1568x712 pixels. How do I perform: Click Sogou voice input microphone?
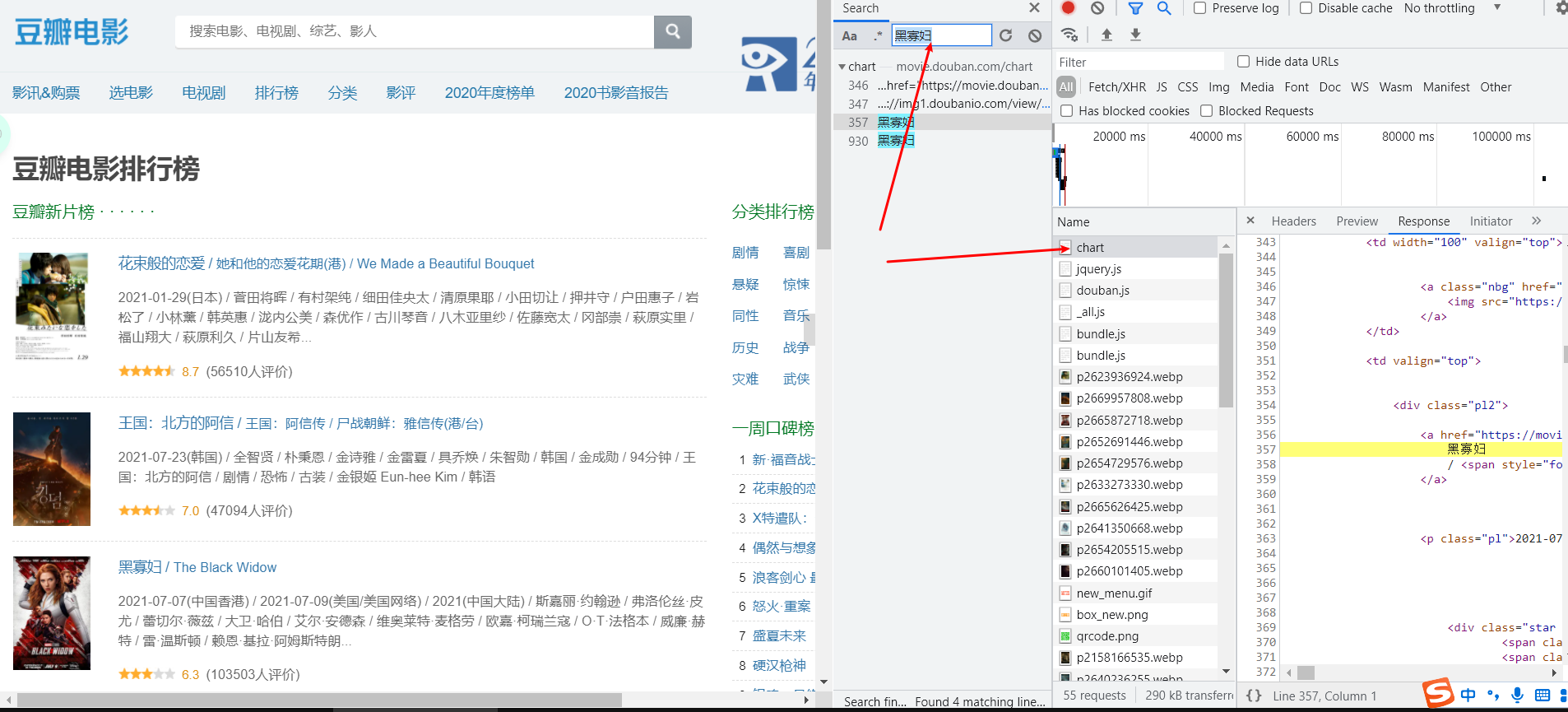[x=1518, y=696]
